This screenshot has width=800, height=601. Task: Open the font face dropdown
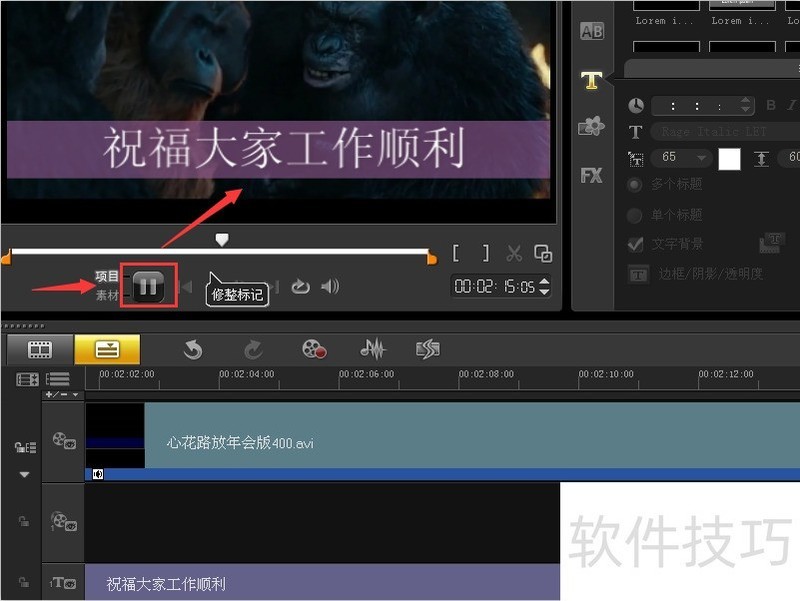[724, 132]
